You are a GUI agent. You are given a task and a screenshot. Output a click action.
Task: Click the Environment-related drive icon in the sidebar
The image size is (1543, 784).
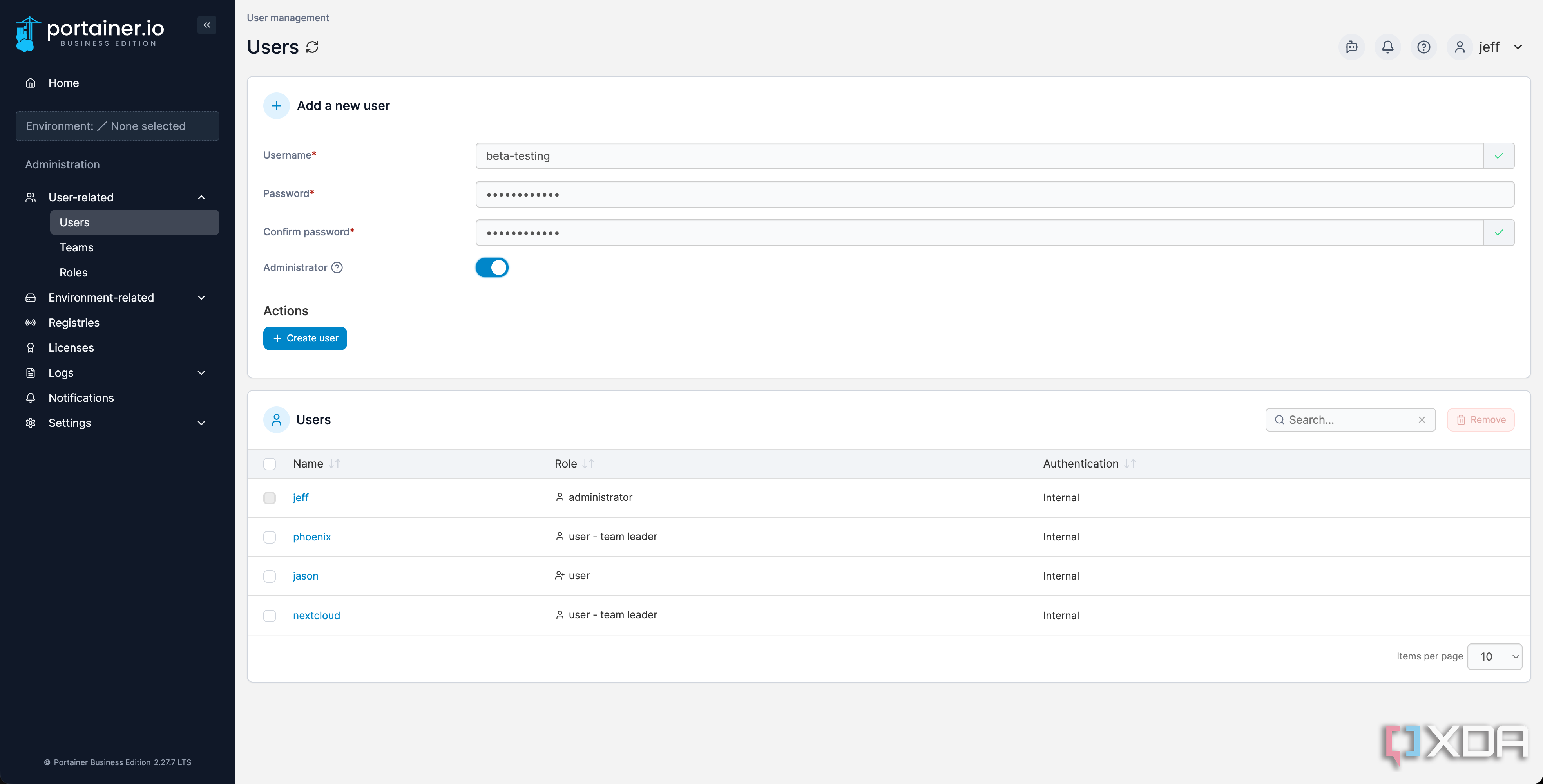click(31, 298)
